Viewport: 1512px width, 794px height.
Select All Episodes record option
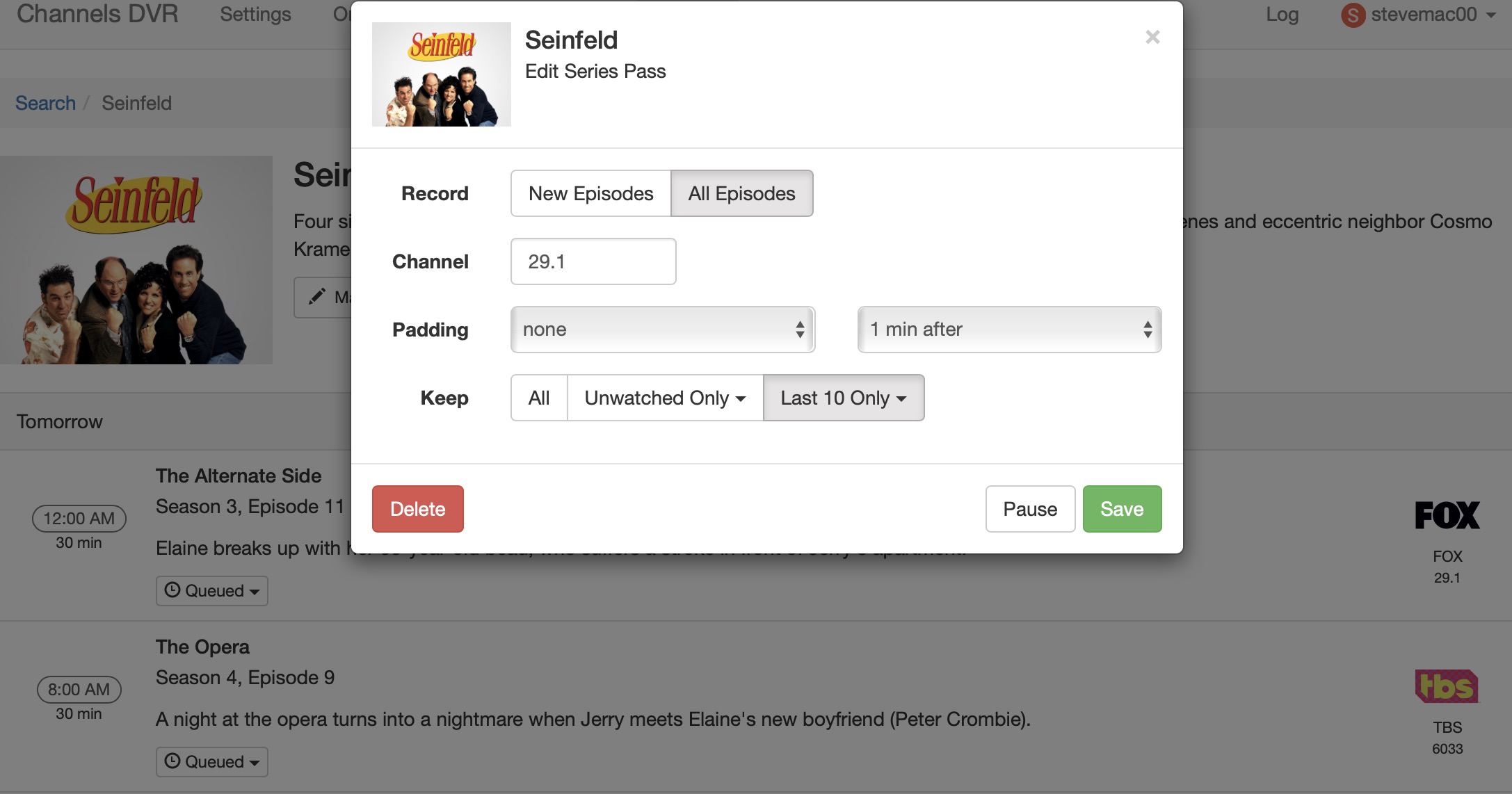click(x=741, y=193)
